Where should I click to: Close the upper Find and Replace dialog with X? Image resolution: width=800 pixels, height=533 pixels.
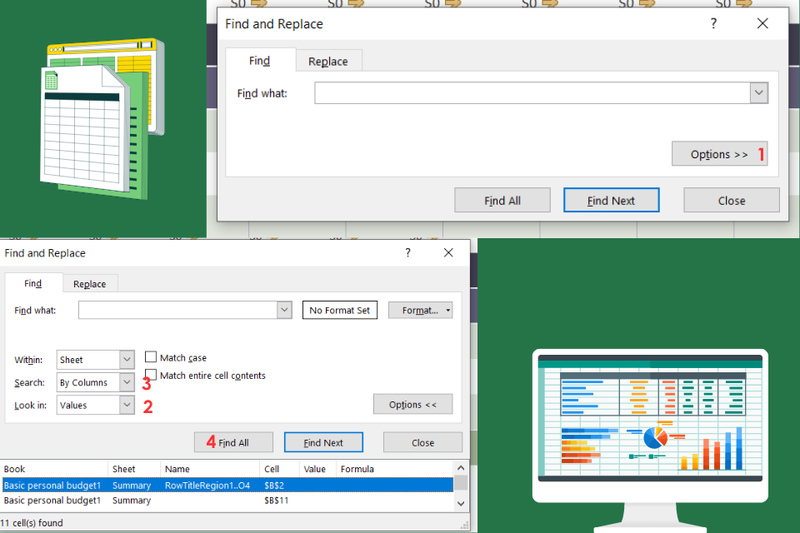pos(762,23)
